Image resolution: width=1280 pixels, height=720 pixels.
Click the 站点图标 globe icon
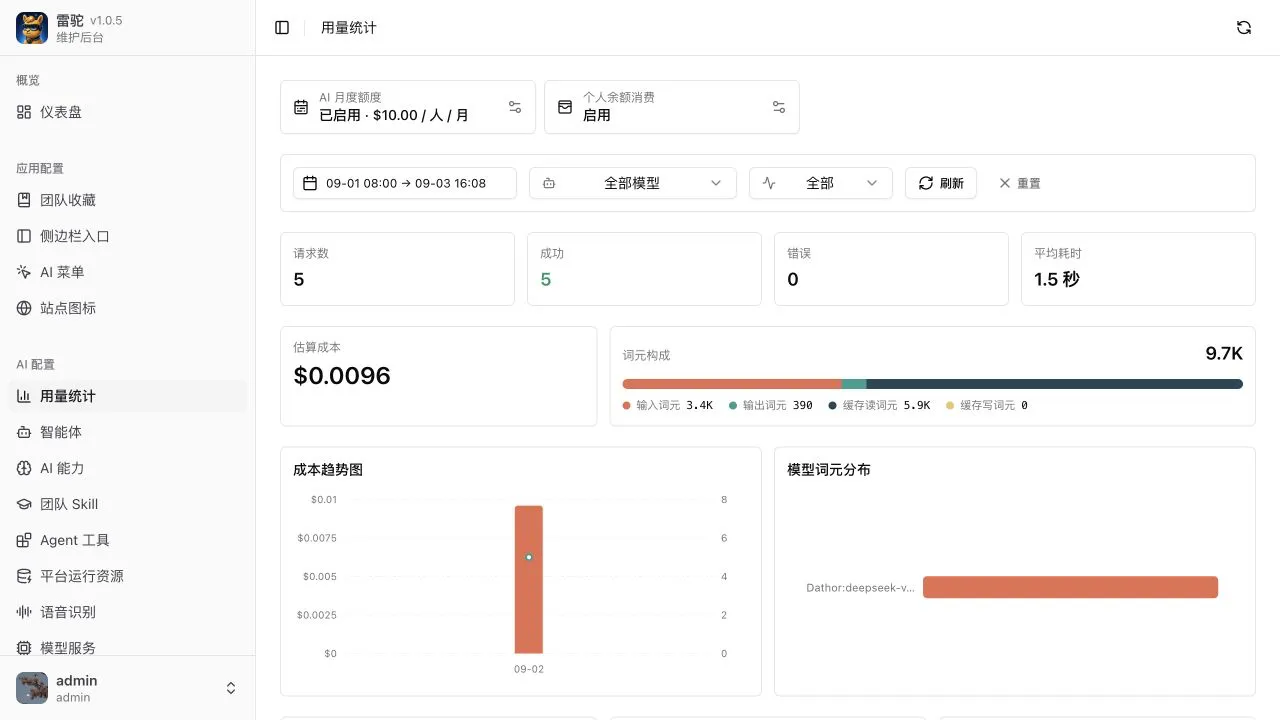pos(24,308)
